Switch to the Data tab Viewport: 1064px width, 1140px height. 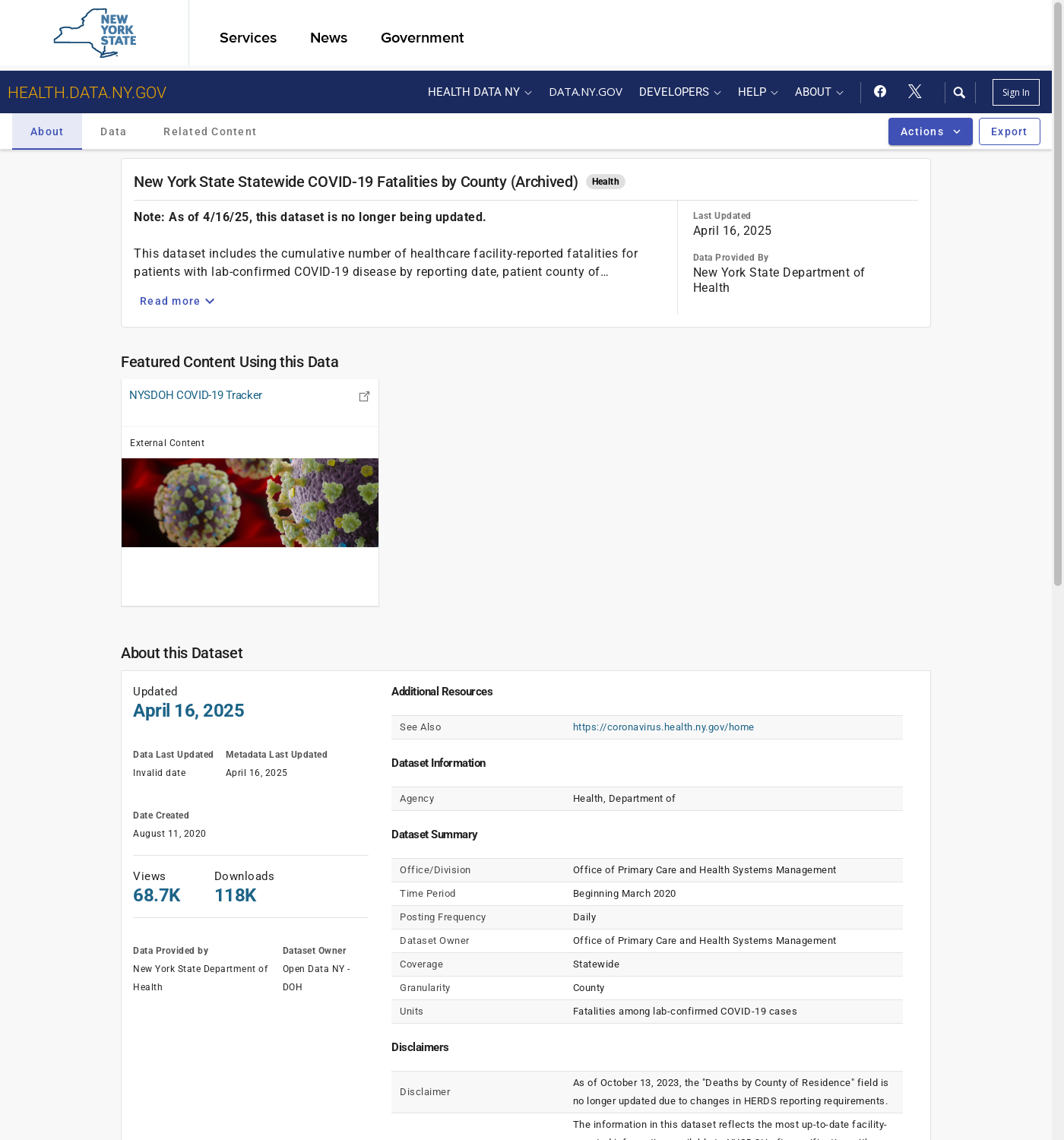click(113, 131)
